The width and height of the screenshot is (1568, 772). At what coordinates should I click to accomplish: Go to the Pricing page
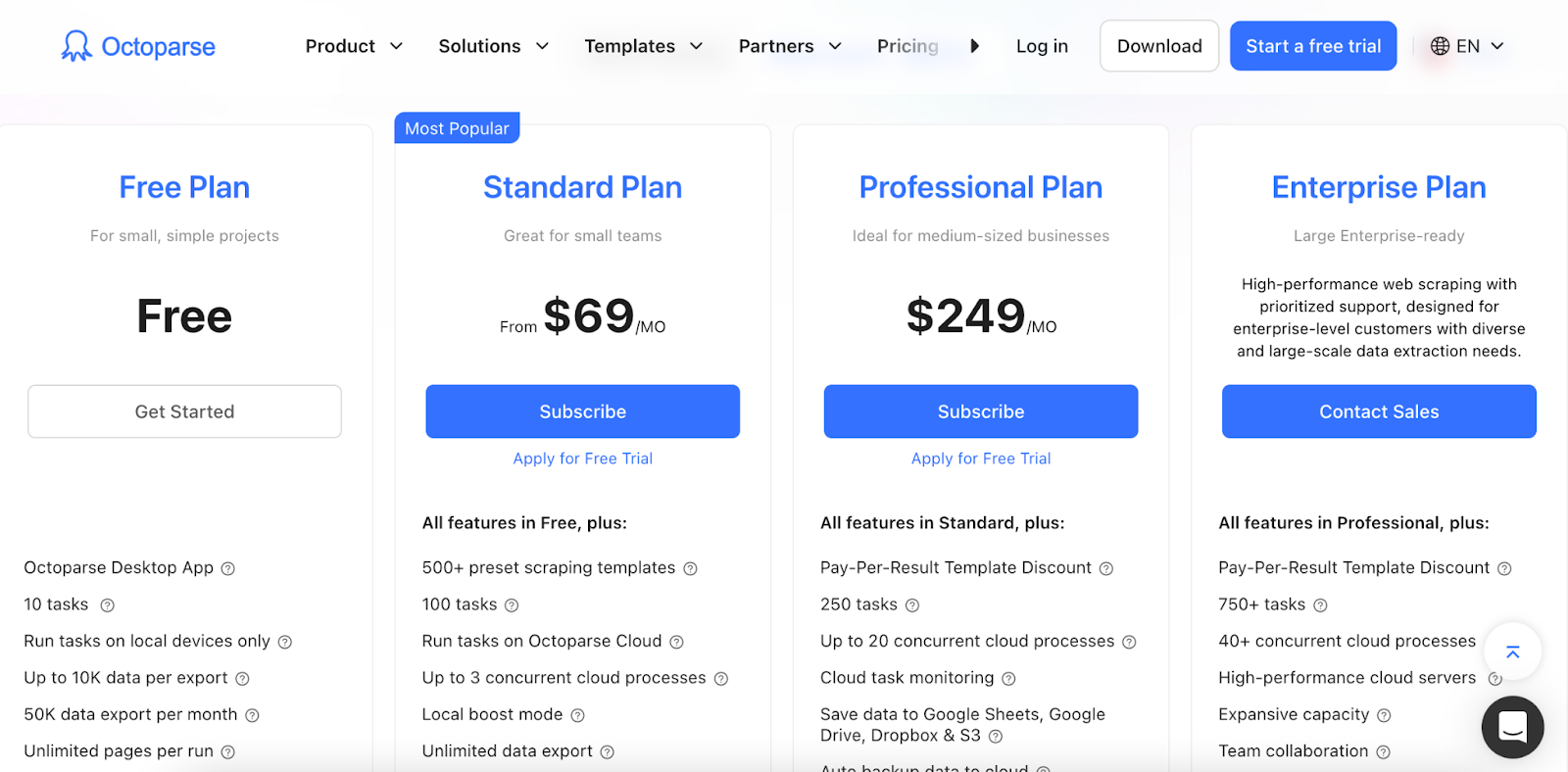click(x=907, y=46)
